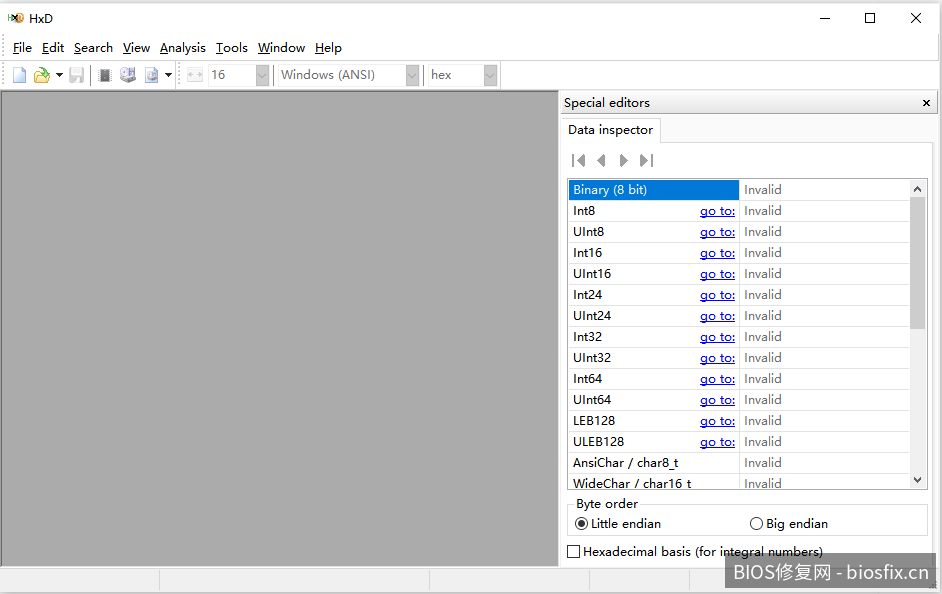Jump to first byte in Data inspector
This screenshot has height=594, width=942.
pyautogui.click(x=578, y=160)
